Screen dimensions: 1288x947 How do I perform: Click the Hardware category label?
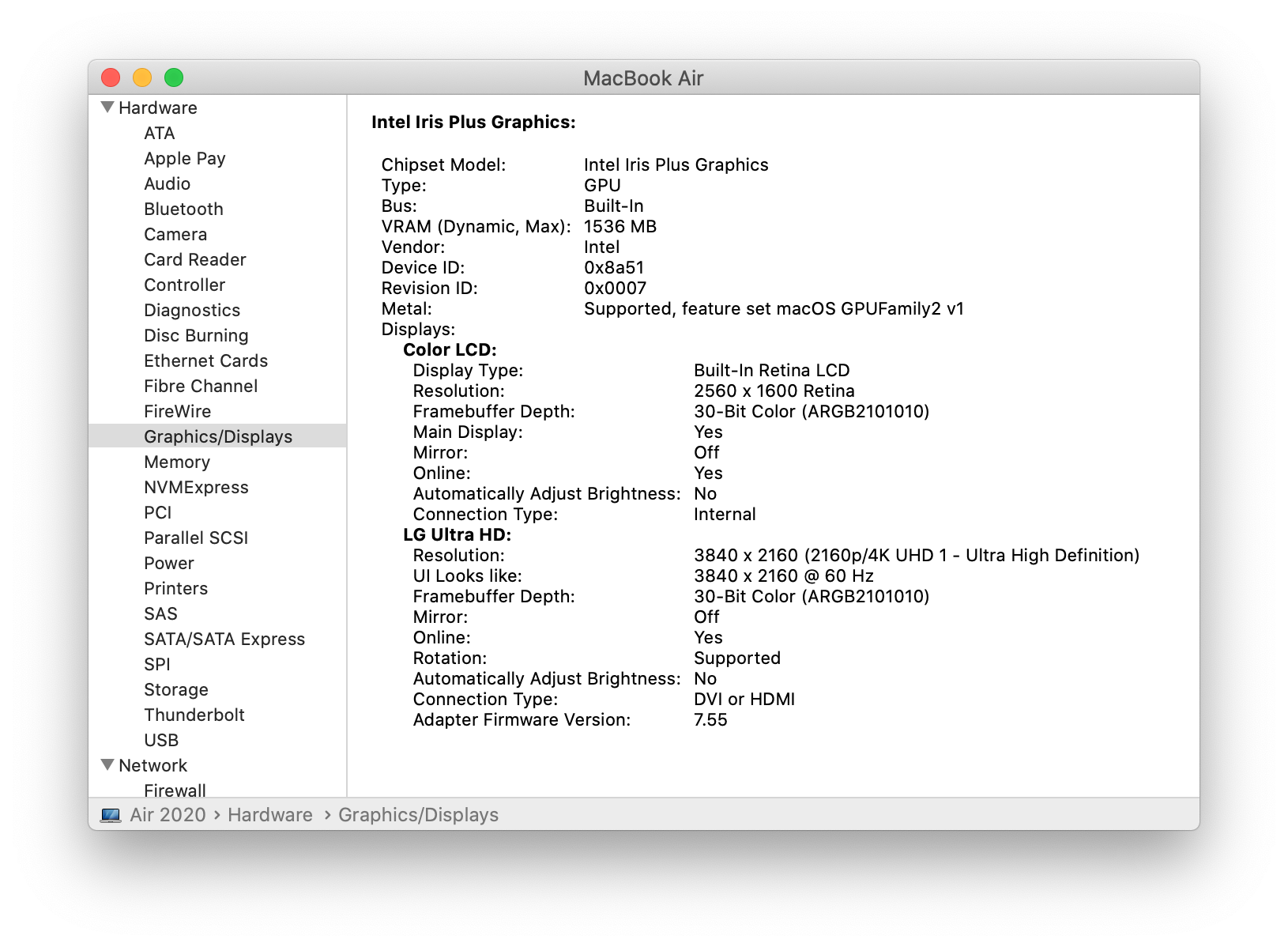coord(157,108)
